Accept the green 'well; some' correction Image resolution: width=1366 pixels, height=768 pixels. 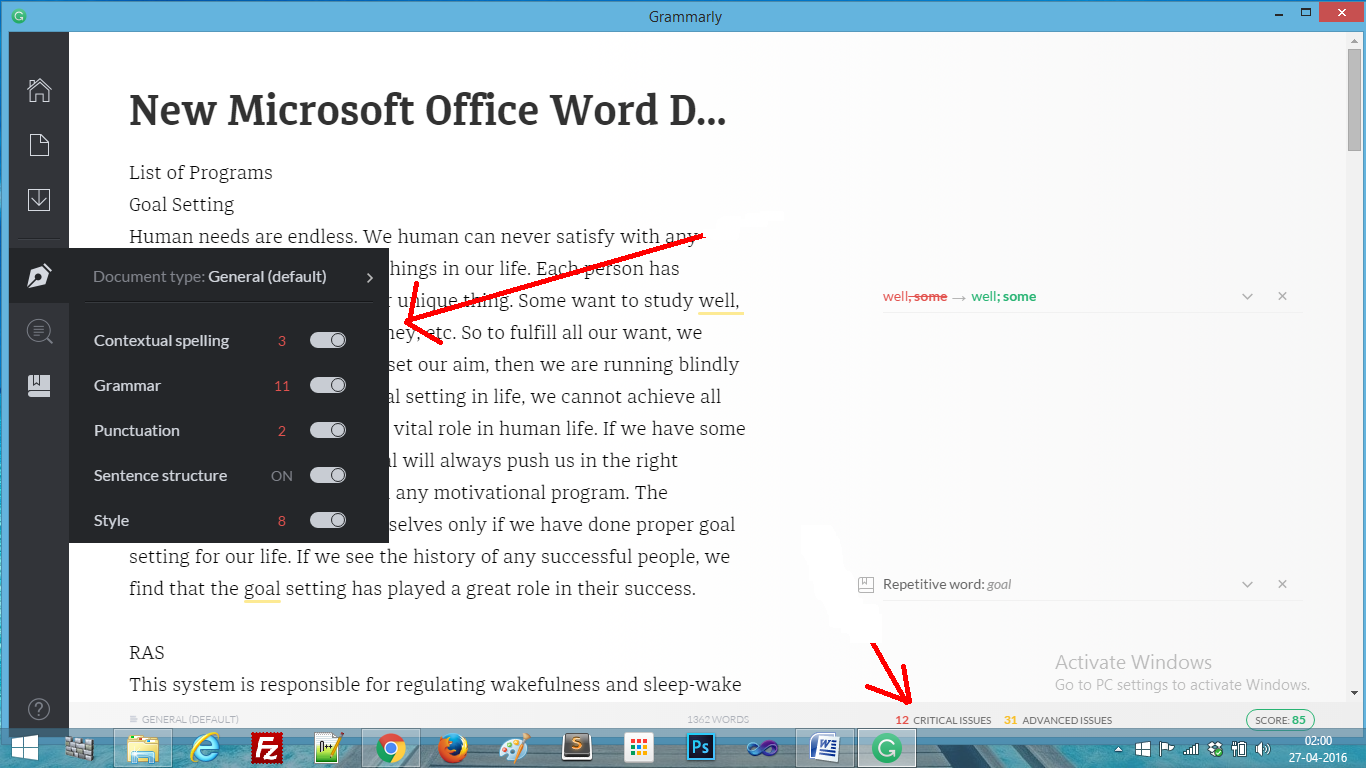[1003, 297]
